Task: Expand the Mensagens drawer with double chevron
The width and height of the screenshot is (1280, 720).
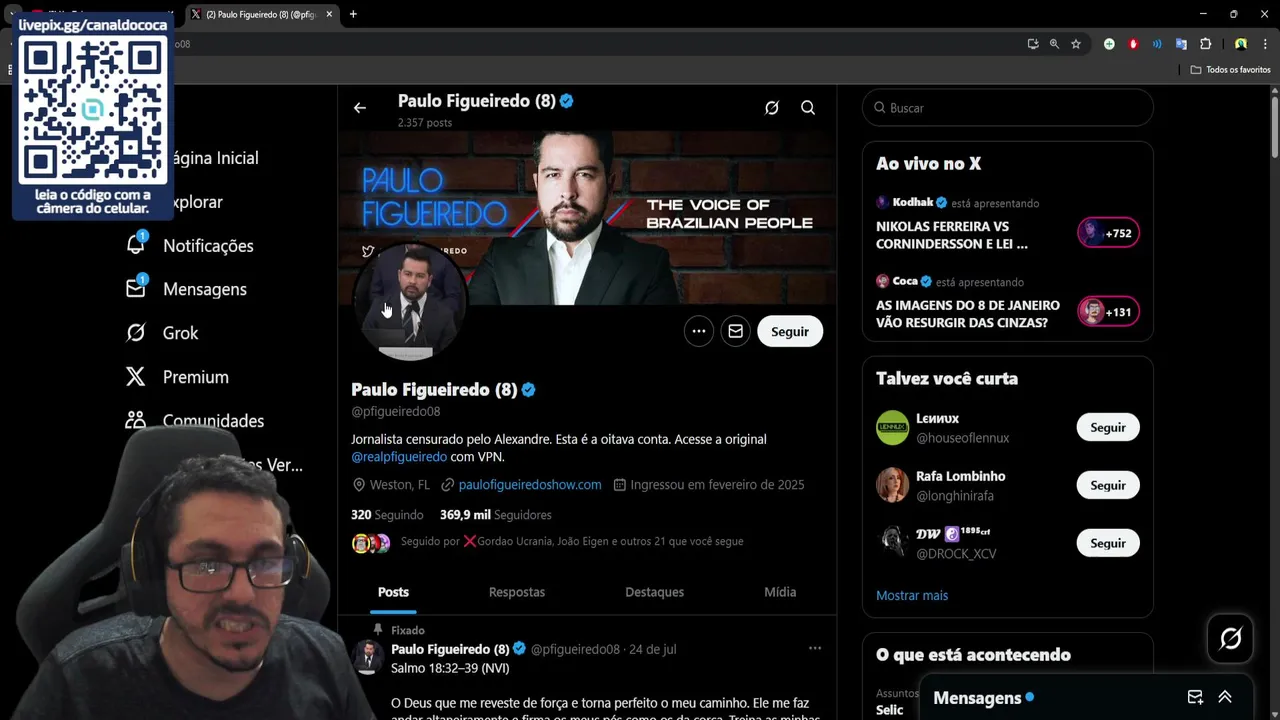Action: (1225, 698)
